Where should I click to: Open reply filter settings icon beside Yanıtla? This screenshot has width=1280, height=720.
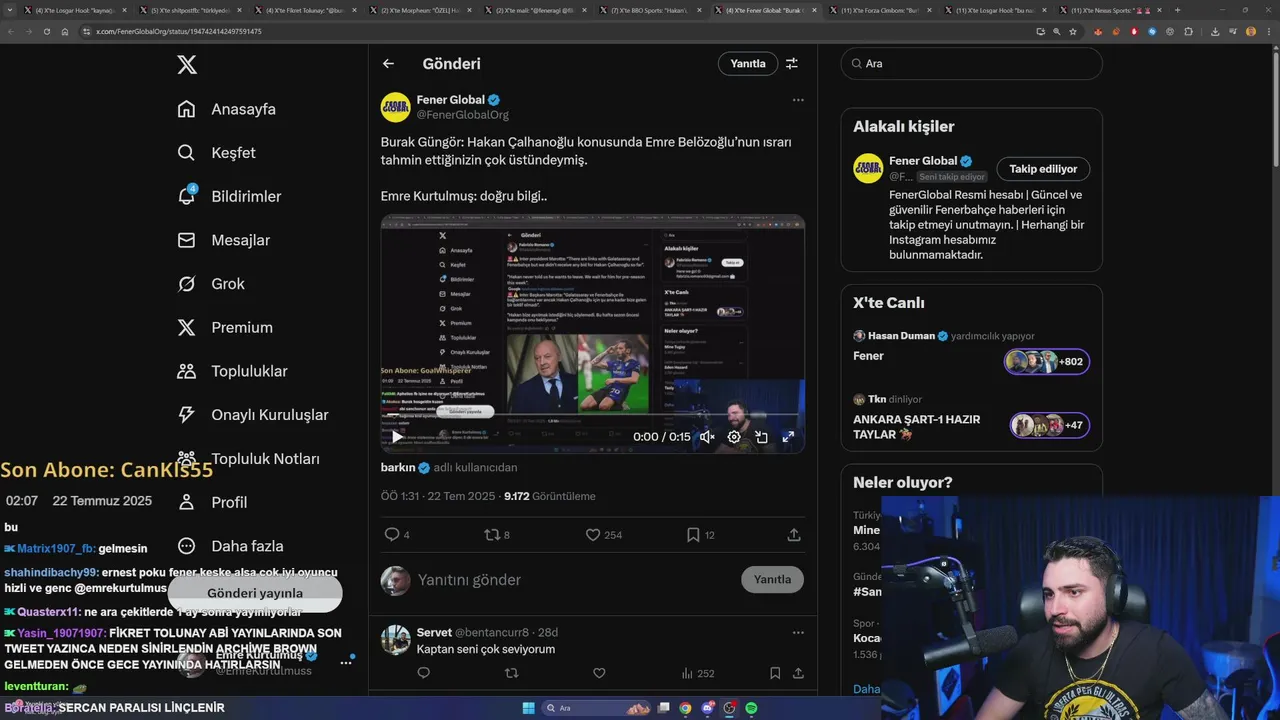pyautogui.click(x=792, y=63)
